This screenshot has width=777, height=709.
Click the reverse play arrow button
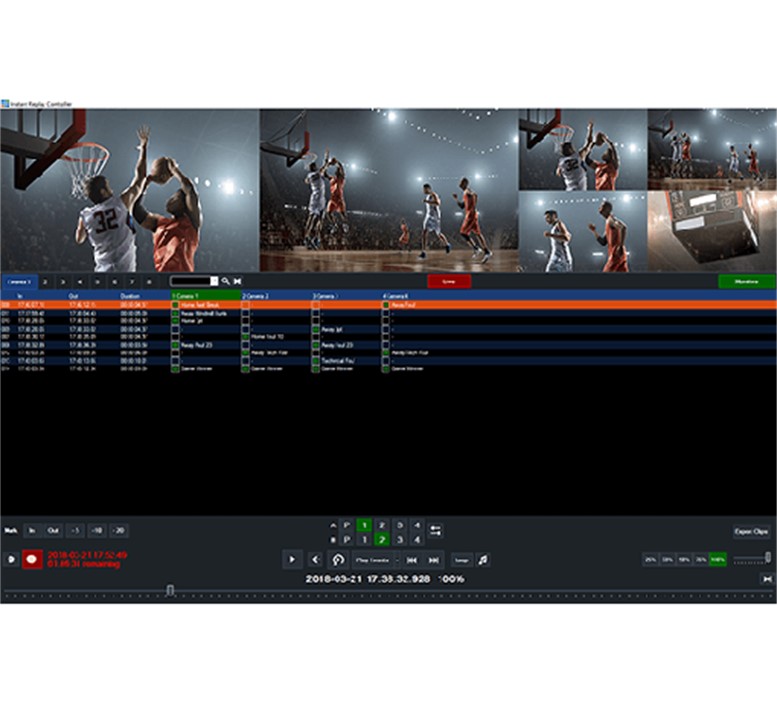314,560
